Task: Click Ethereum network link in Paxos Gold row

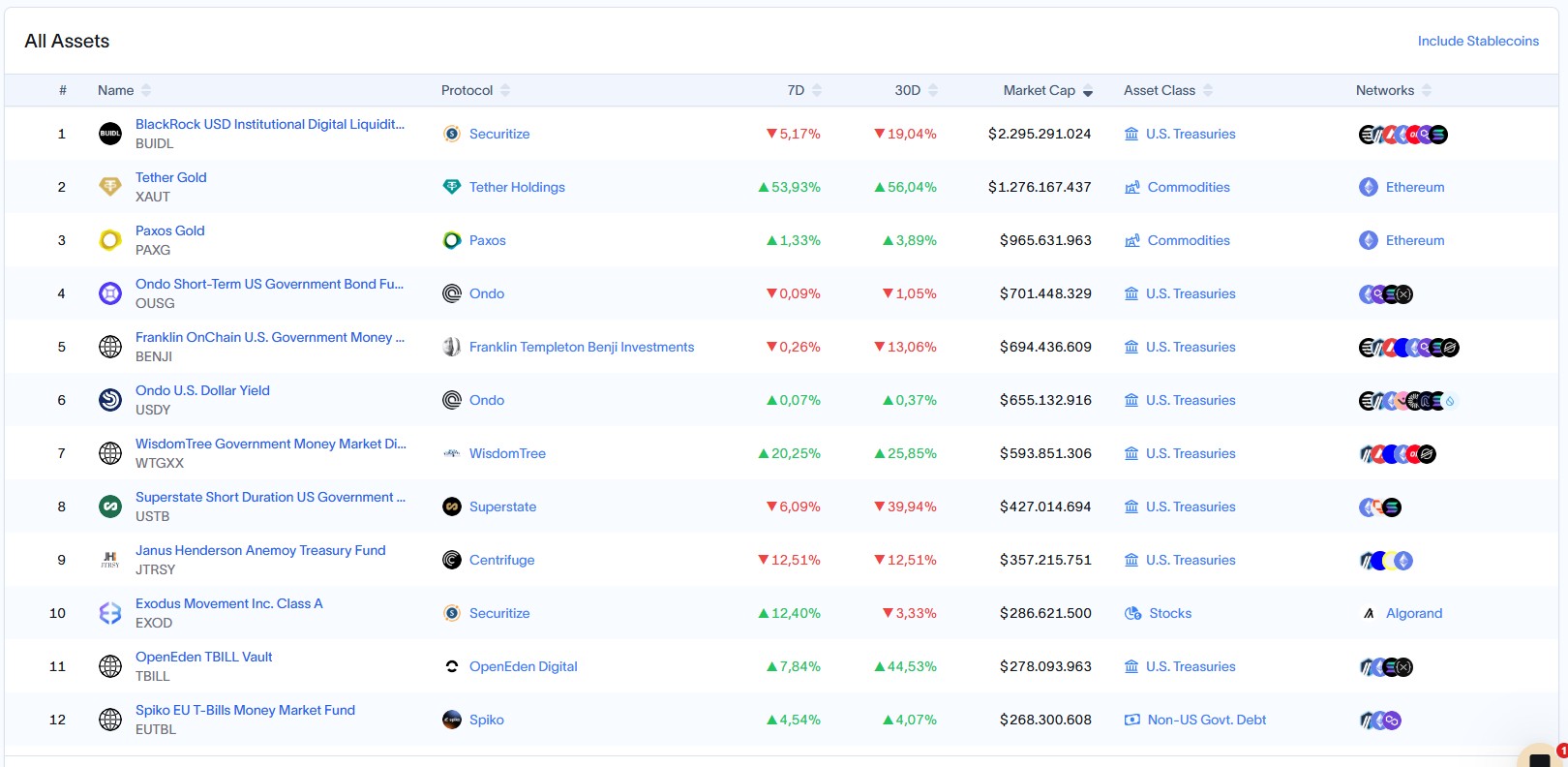Action: tap(1415, 240)
